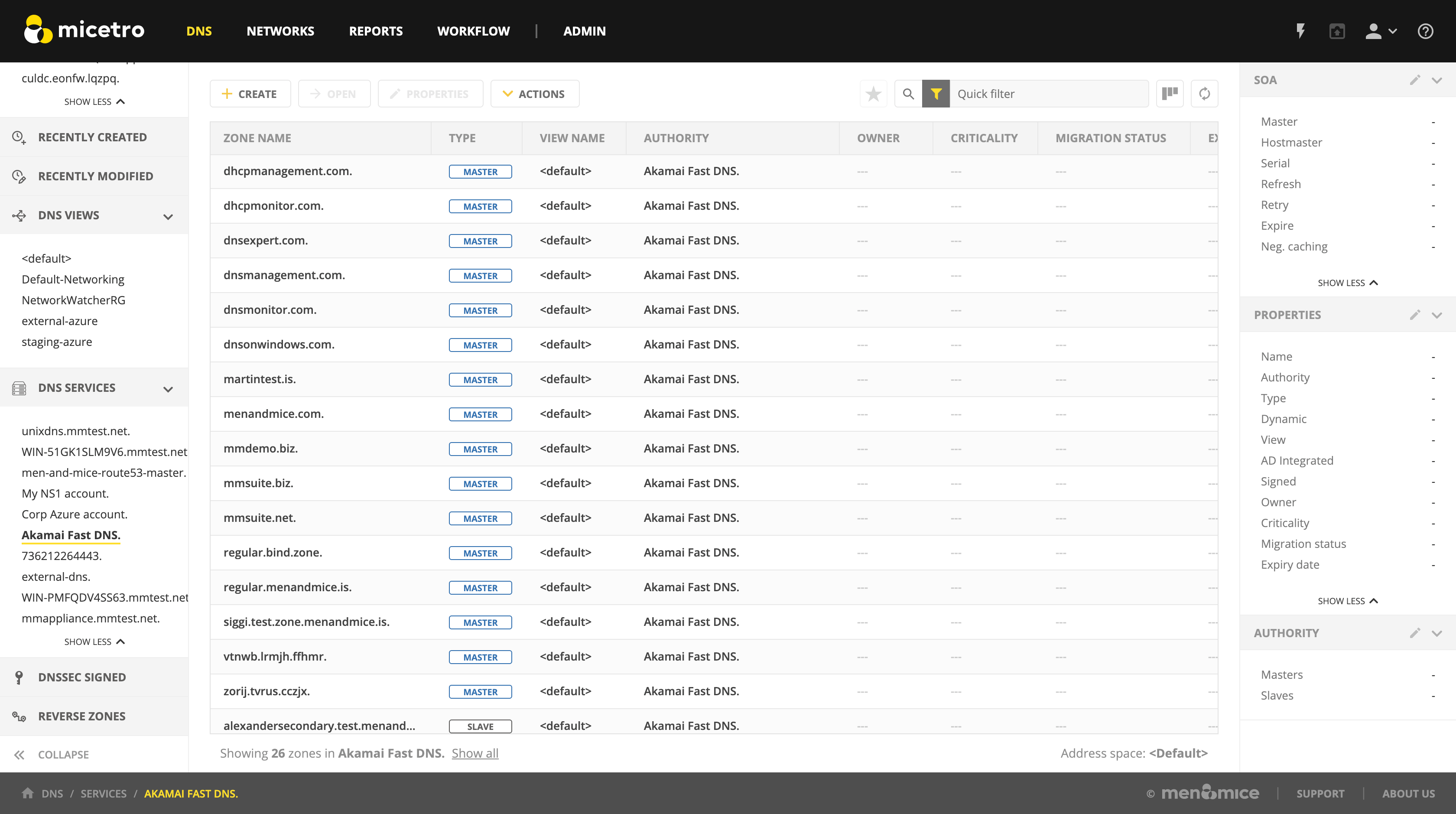Click the Services breadcrumb link

(x=104, y=793)
